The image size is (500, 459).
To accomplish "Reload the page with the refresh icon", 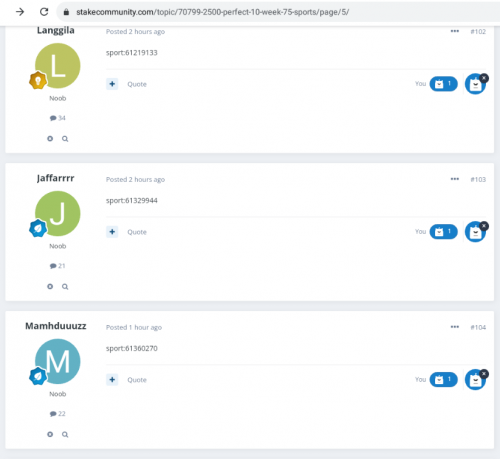I will pyautogui.click(x=44, y=12).
